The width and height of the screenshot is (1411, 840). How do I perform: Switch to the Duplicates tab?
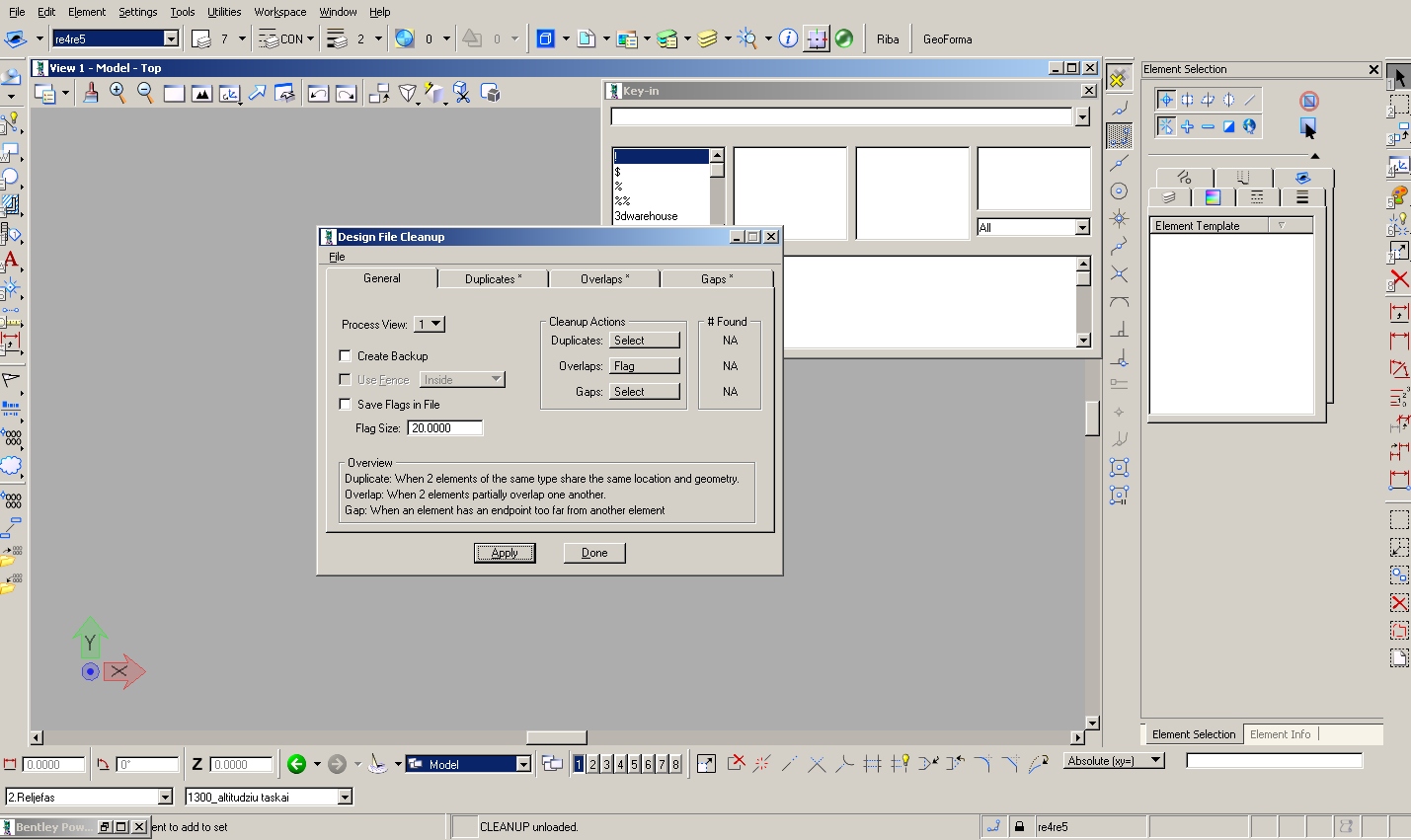coord(494,279)
